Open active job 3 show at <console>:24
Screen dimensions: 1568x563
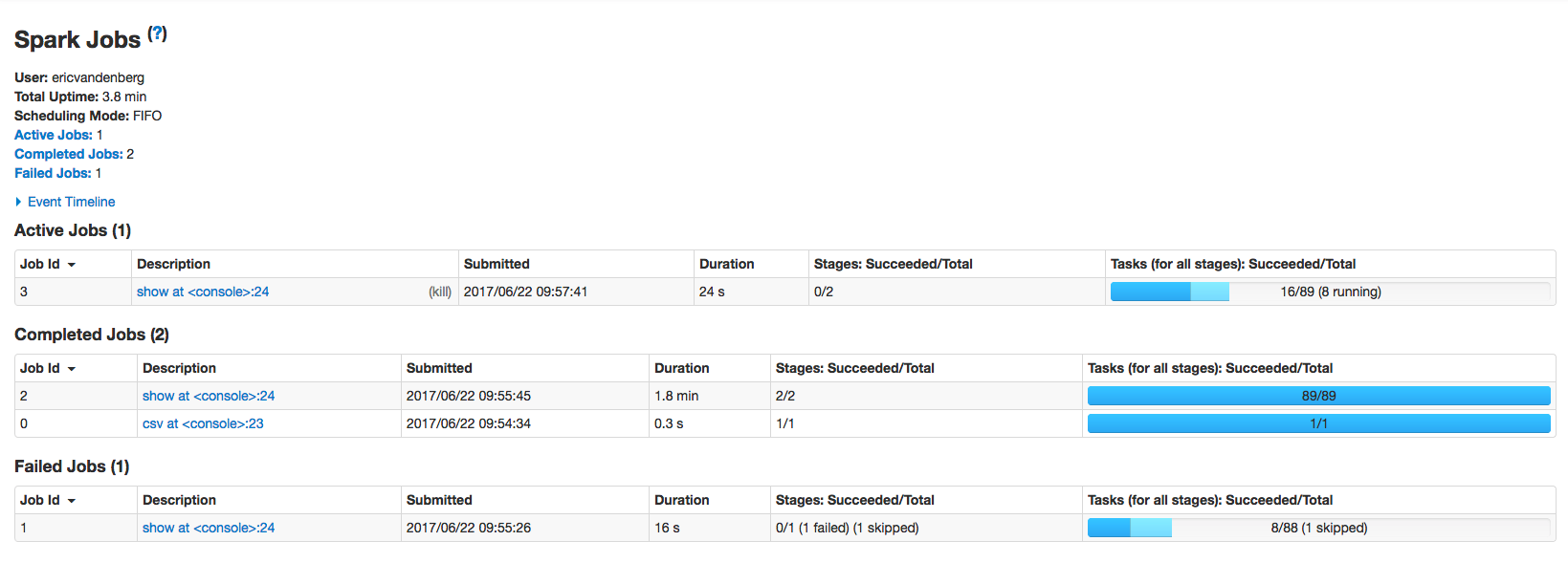pyautogui.click(x=203, y=292)
